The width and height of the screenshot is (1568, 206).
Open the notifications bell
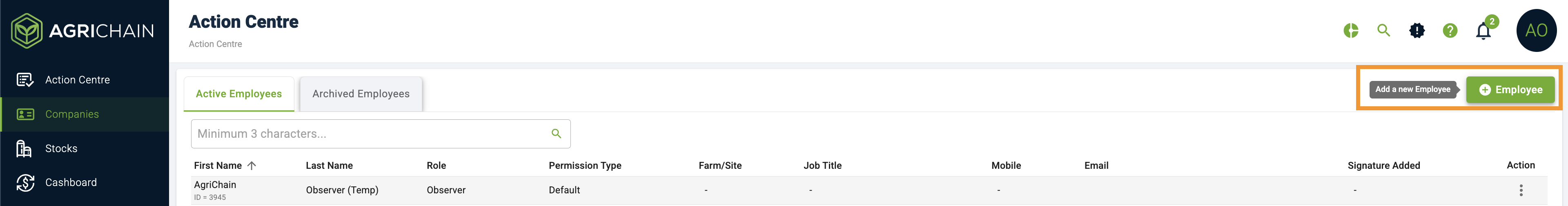pyautogui.click(x=1483, y=31)
